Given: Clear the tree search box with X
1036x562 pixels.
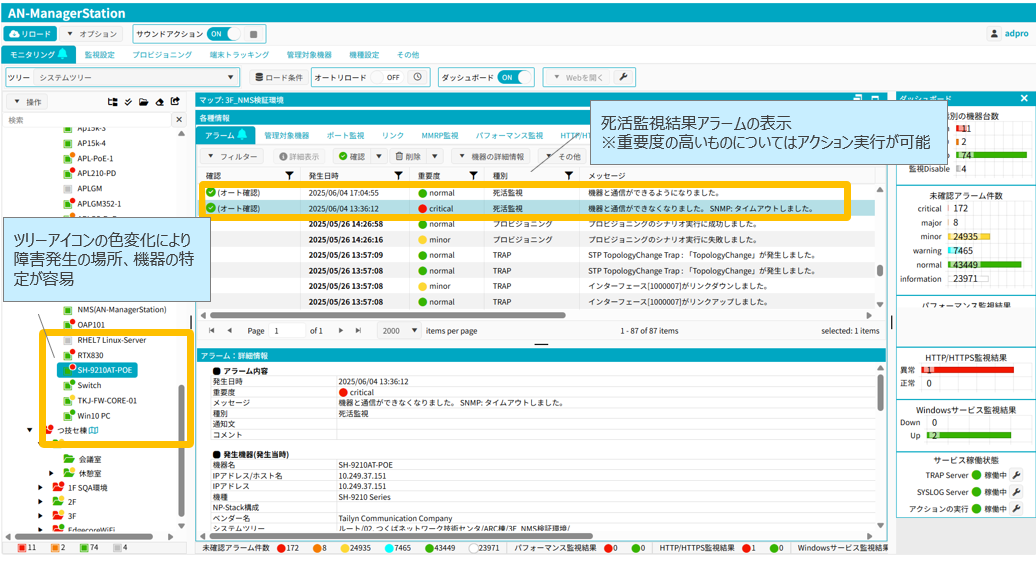Looking at the screenshot, I should click(x=179, y=120).
